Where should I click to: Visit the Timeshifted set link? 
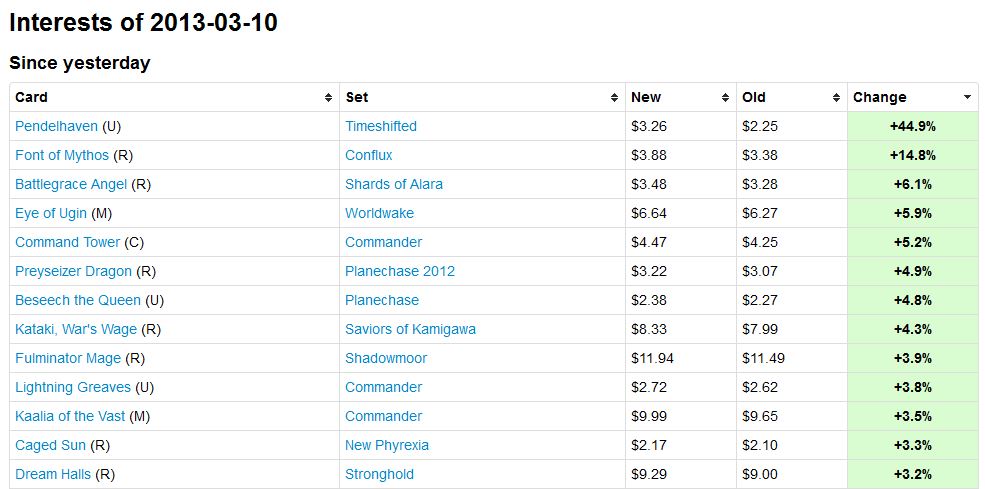point(381,126)
